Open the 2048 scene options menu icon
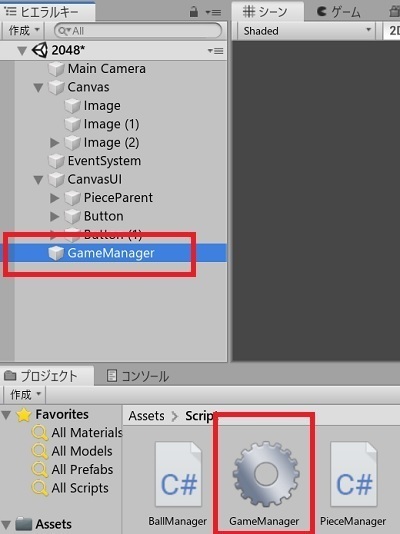The image size is (400, 534). (215, 51)
